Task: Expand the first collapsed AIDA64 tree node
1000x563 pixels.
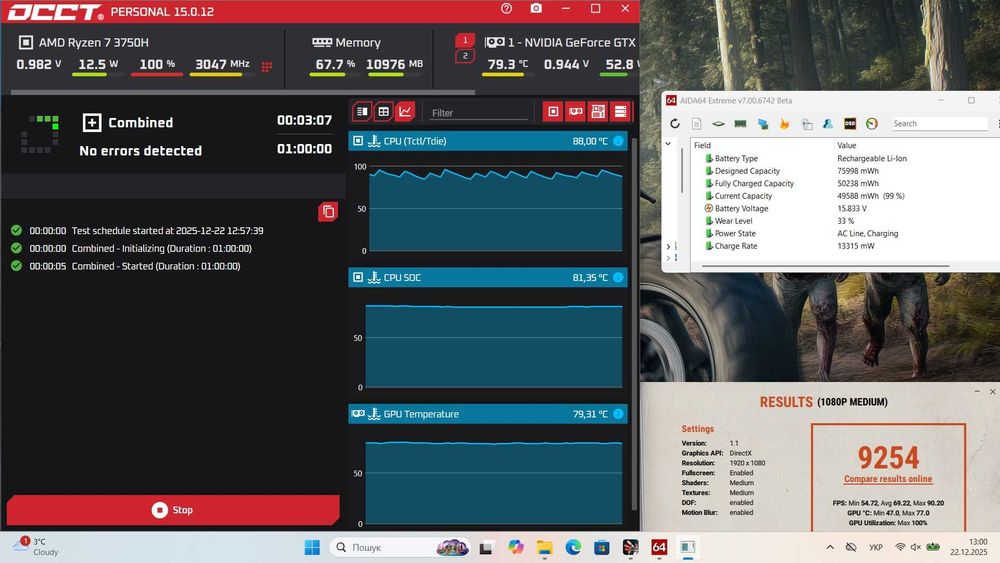Action: (x=668, y=246)
